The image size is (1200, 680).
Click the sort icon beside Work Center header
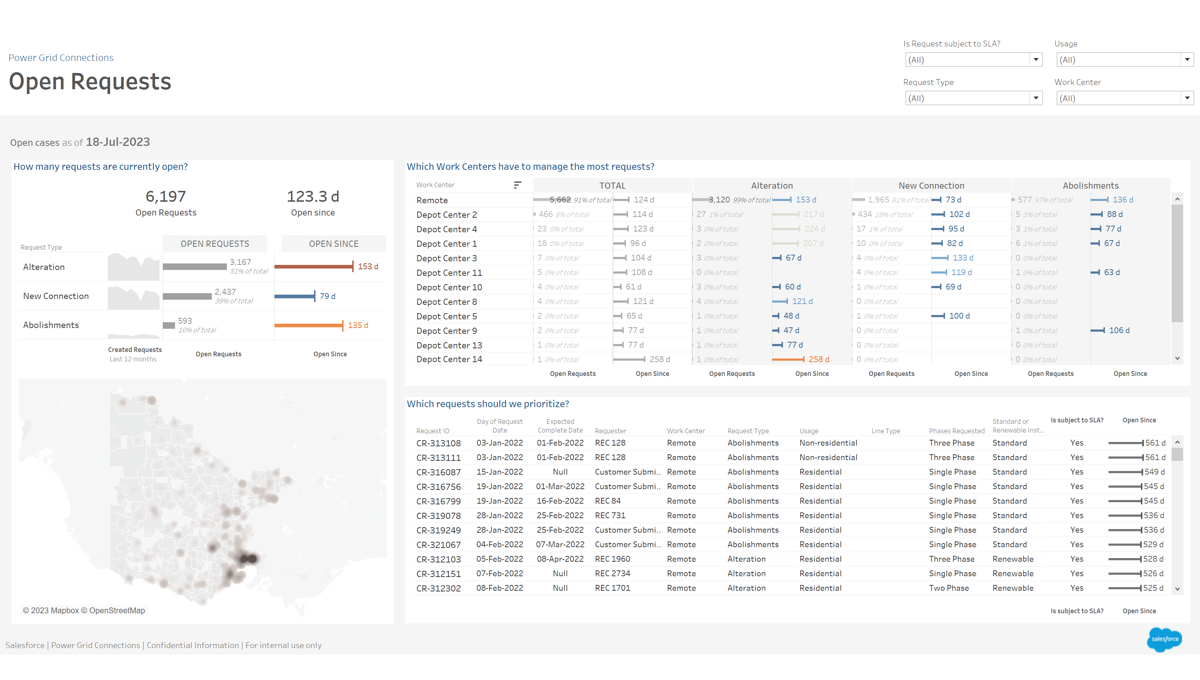point(517,185)
